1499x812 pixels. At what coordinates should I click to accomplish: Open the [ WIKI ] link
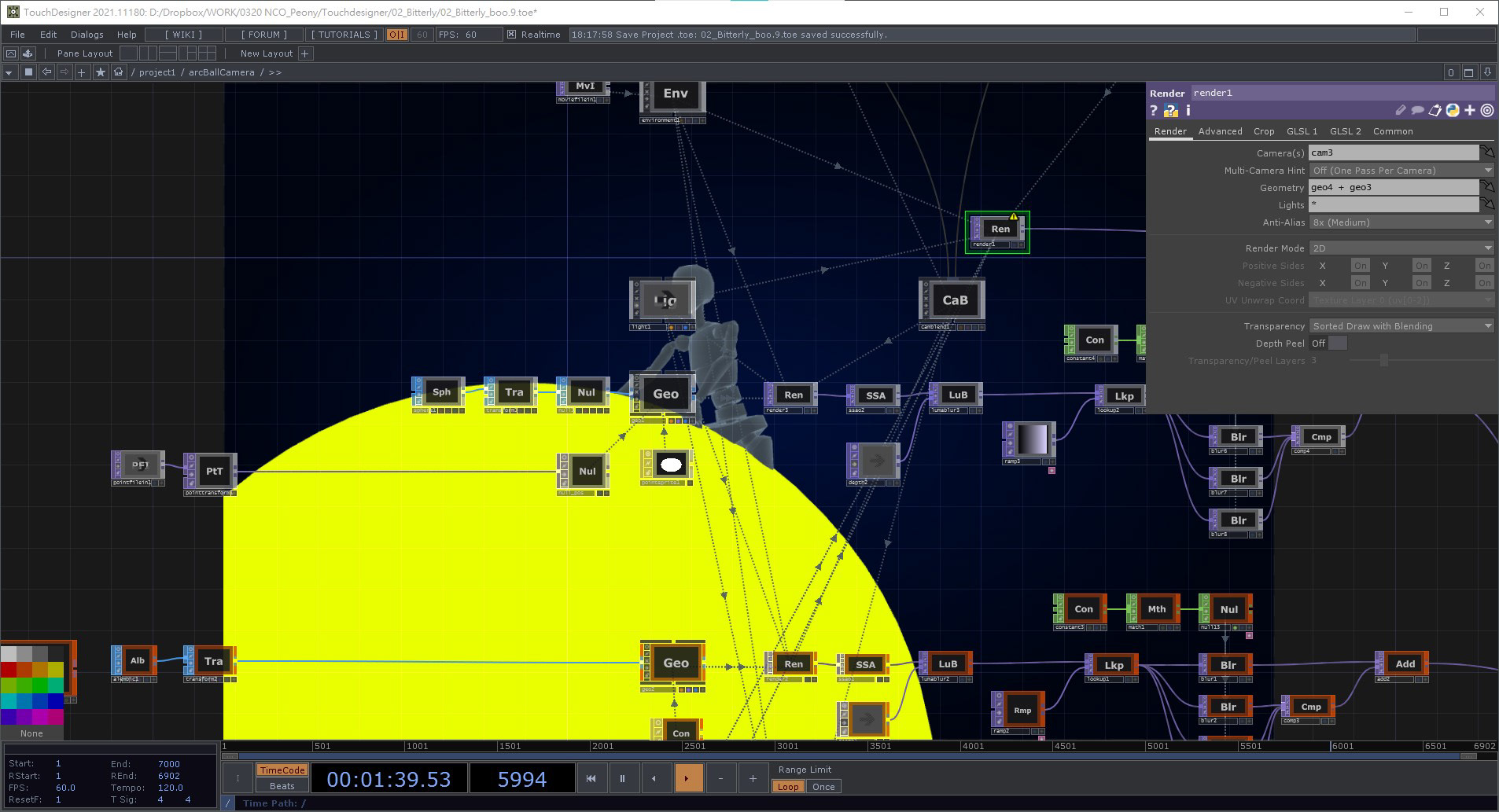click(183, 35)
